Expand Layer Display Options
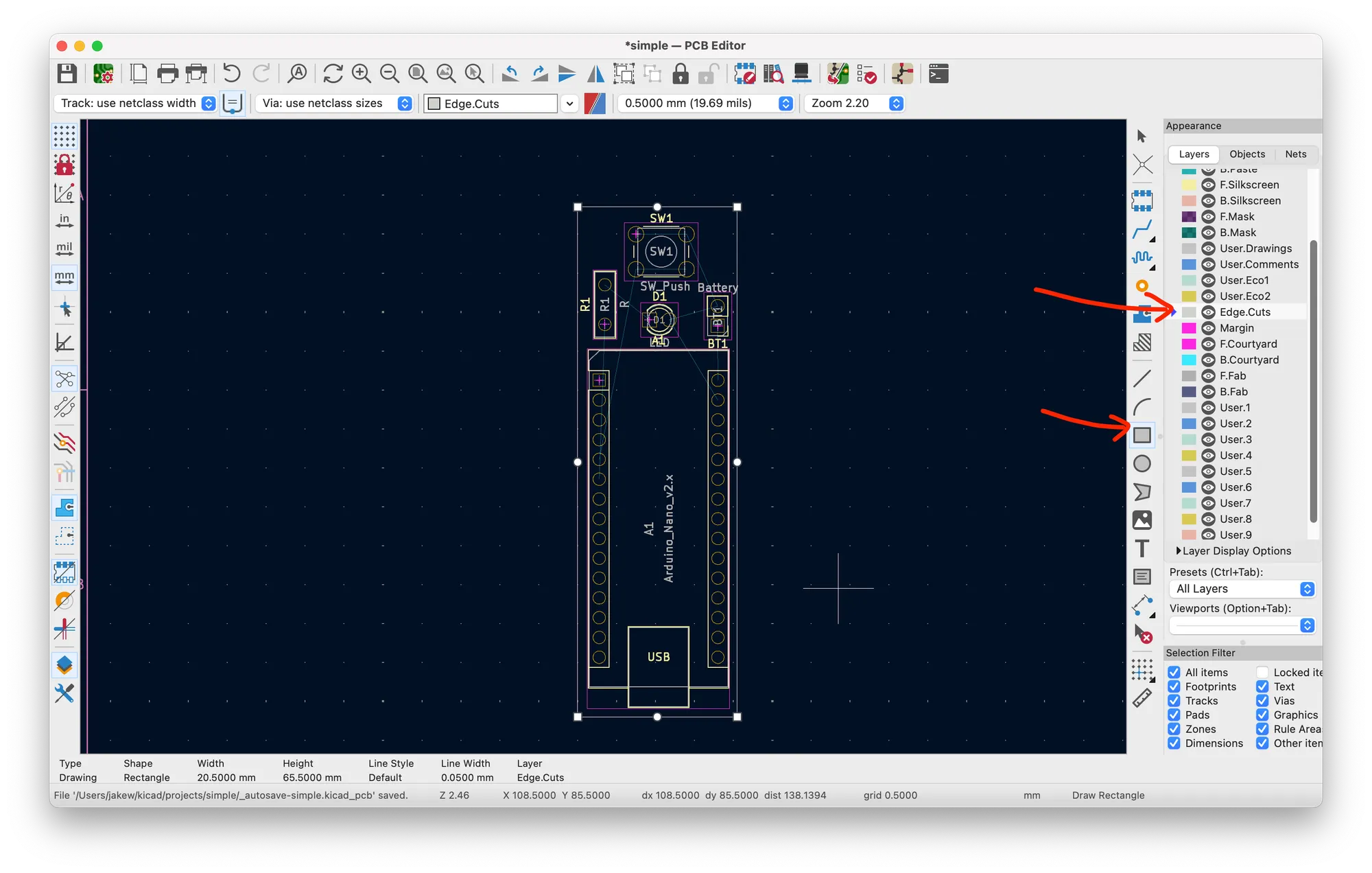The height and width of the screenshot is (873, 1372). 1233,551
